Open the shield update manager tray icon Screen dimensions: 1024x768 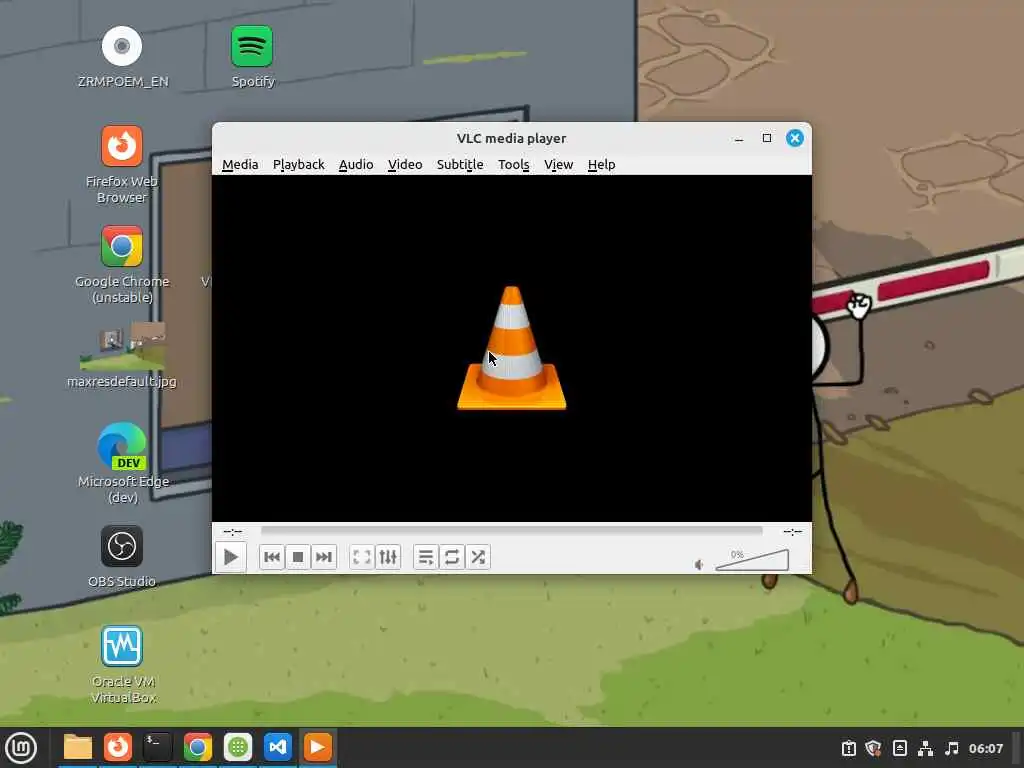pyautogui.click(x=874, y=748)
